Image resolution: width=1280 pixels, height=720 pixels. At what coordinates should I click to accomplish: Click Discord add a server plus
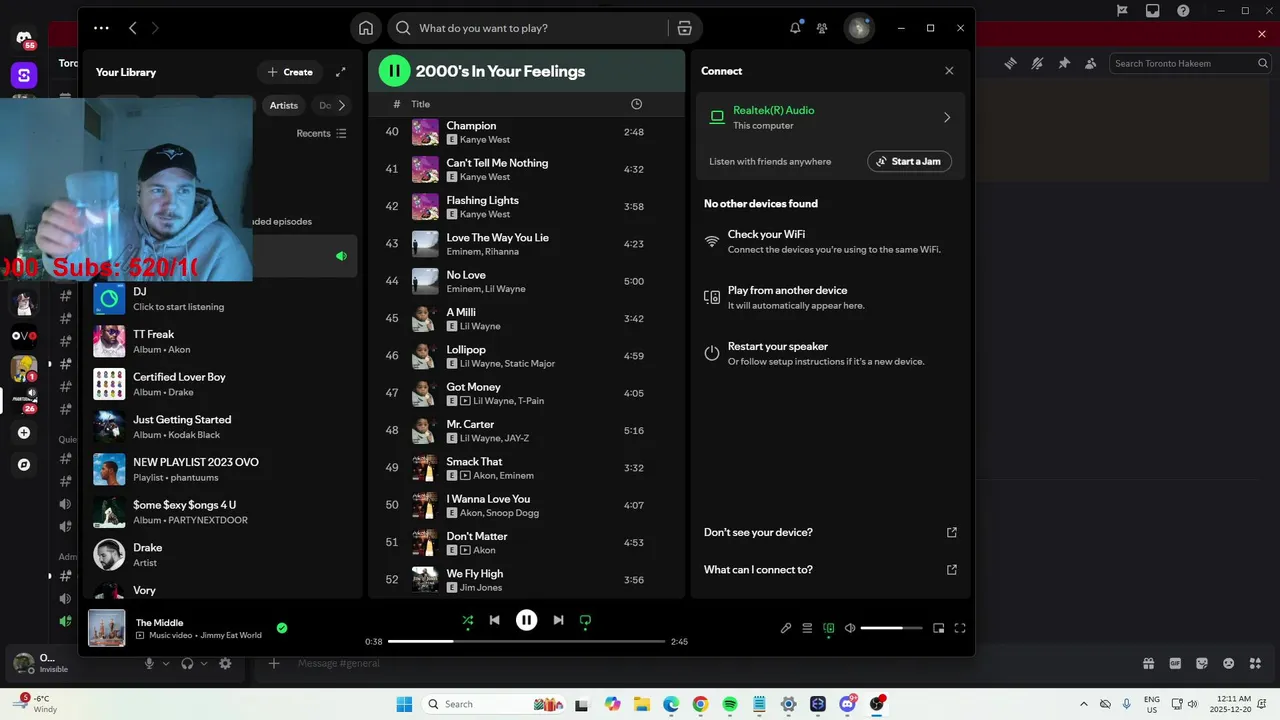click(24, 433)
